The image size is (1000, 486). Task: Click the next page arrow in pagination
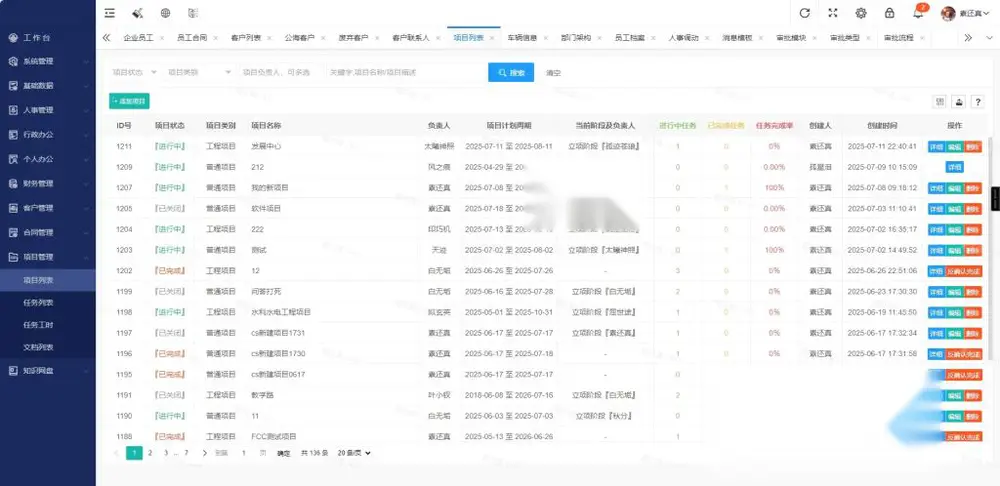[204, 453]
